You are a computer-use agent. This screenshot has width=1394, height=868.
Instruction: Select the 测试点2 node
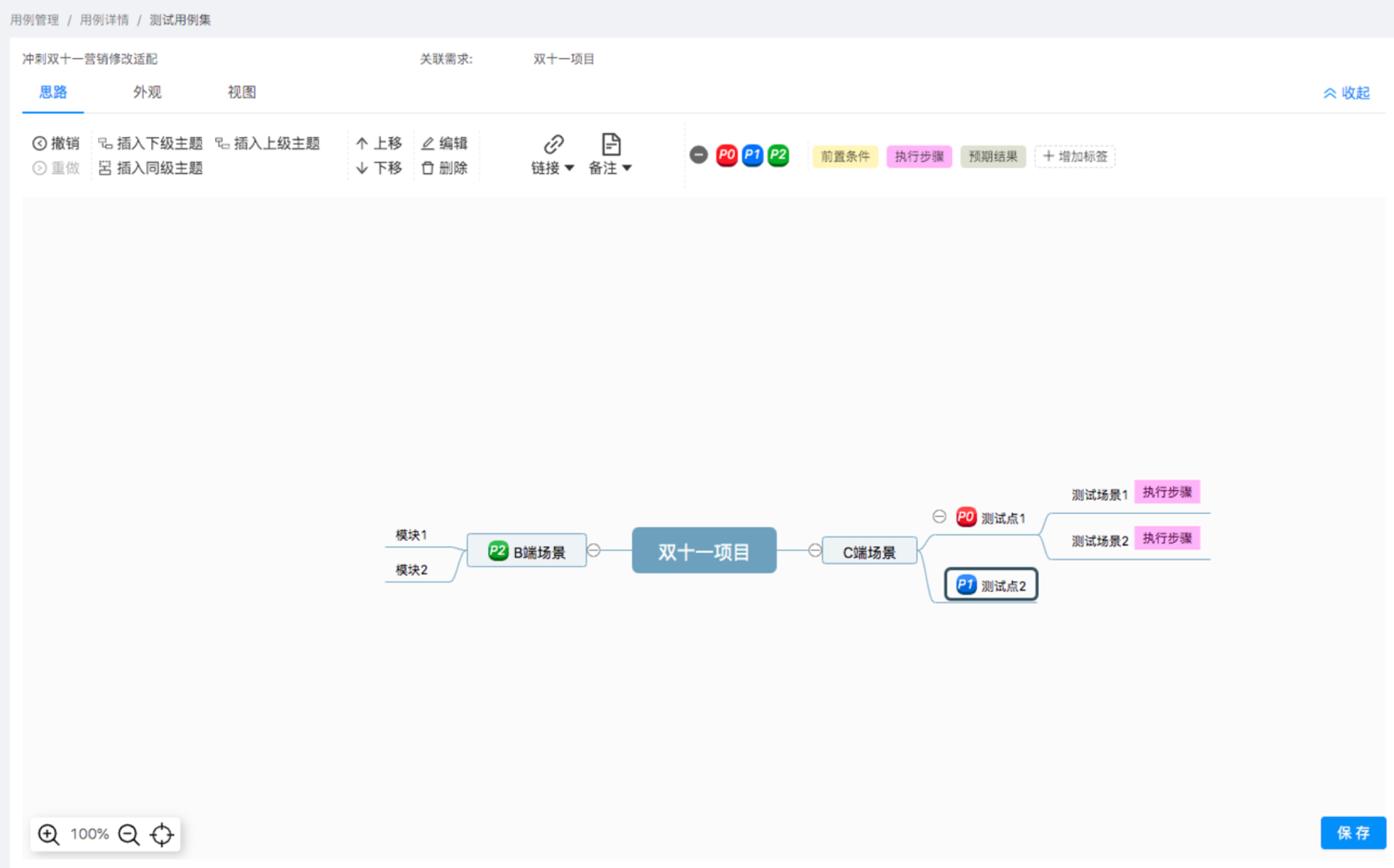[991, 584]
